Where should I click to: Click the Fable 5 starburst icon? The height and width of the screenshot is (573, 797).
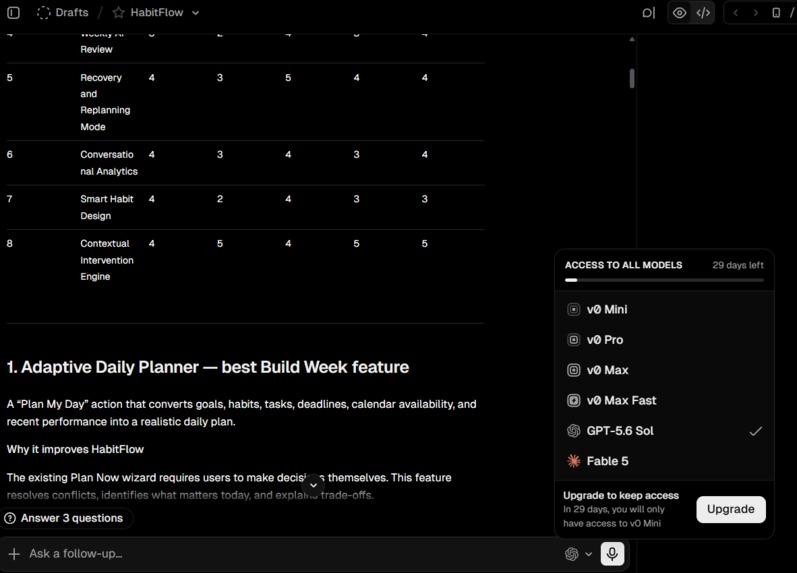(573, 461)
